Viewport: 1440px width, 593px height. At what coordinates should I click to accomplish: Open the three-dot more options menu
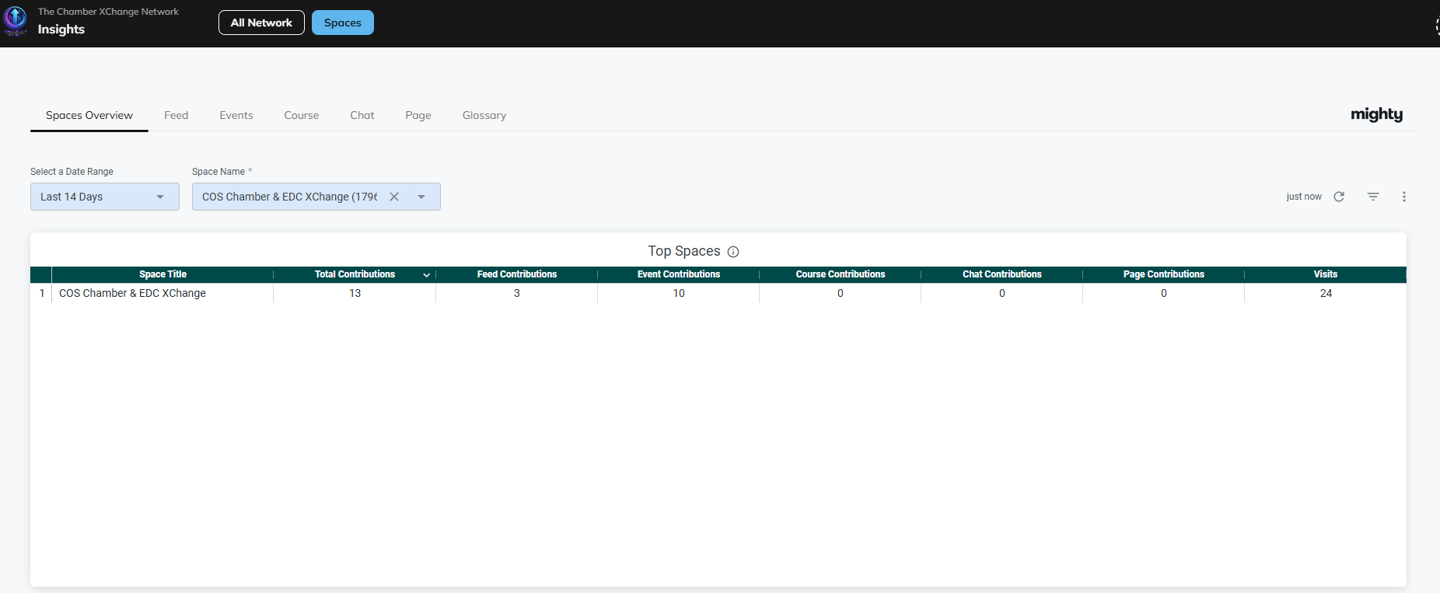coord(1404,197)
